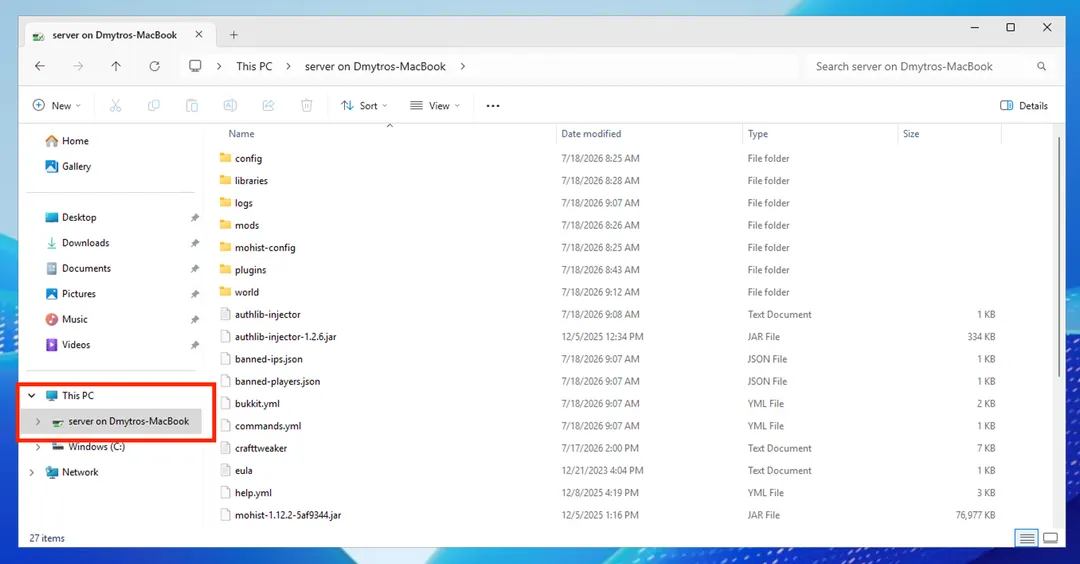Sort by the Type column header
The width and height of the screenshot is (1080, 564).
point(758,134)
